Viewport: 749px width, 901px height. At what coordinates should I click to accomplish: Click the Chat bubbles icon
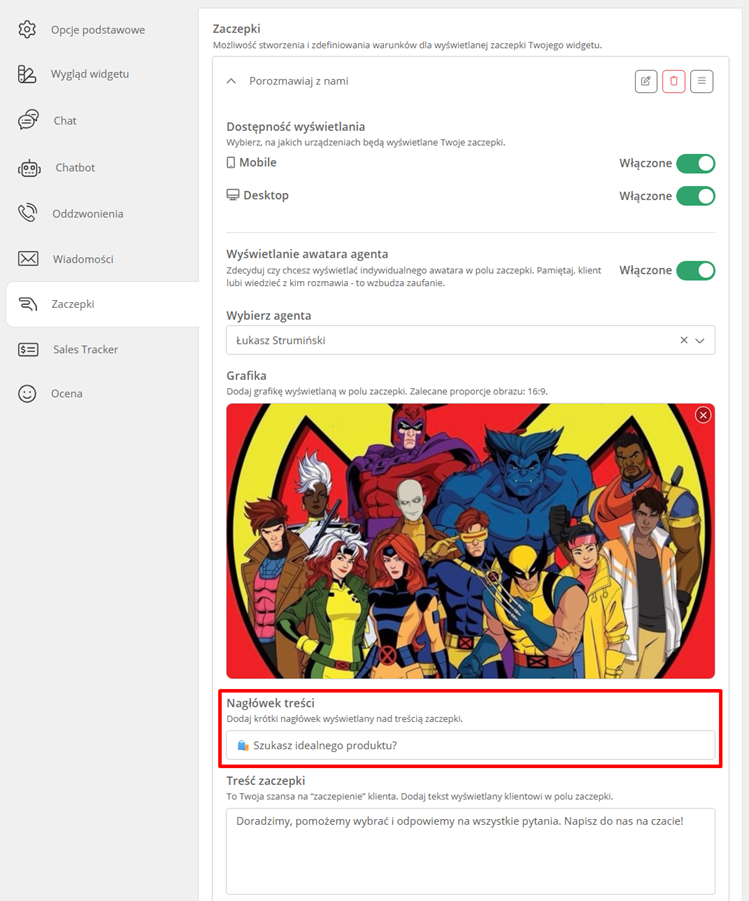point(28,120)
